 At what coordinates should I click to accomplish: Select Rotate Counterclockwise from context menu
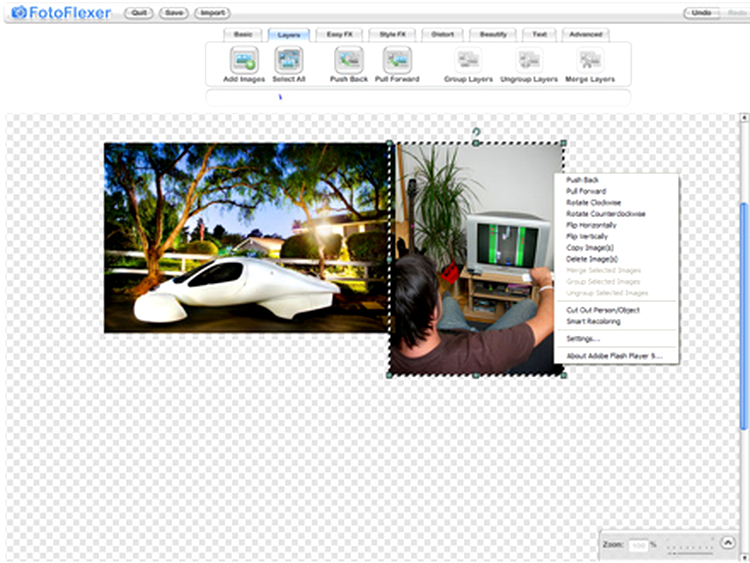[606, 214]
